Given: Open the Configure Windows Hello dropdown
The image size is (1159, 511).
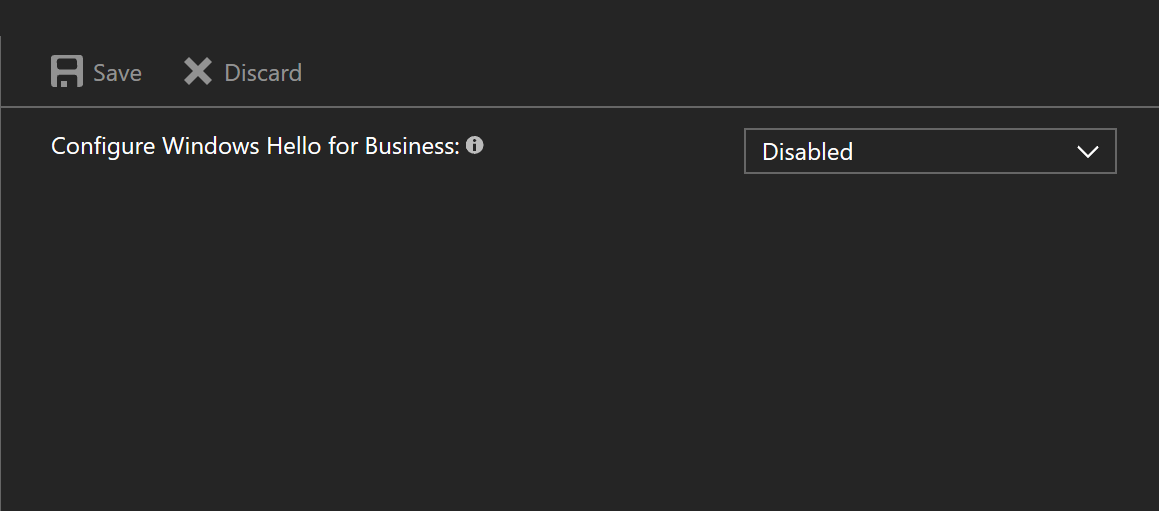Looking at the screenshot, I should tap(929, 152).
